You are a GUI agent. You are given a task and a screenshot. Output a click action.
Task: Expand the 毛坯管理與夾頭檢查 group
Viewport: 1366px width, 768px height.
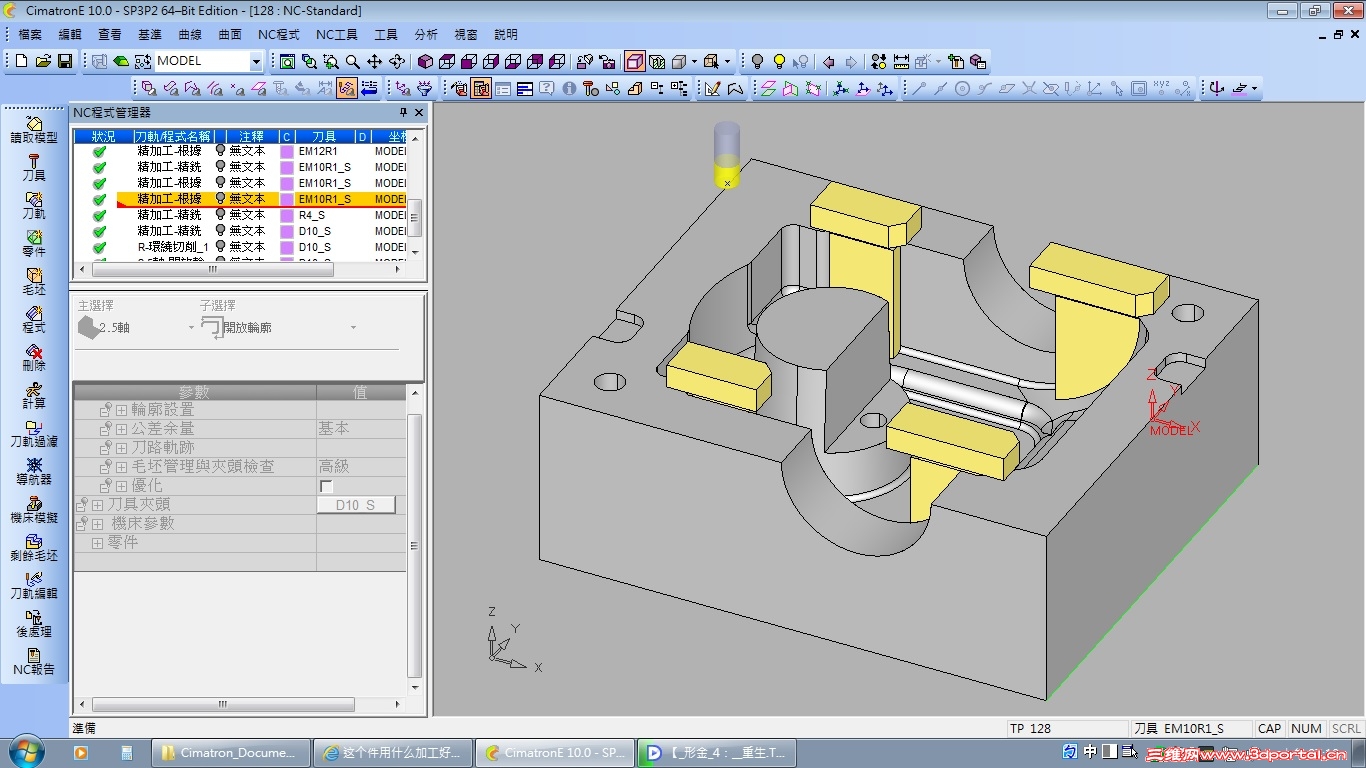122,467
